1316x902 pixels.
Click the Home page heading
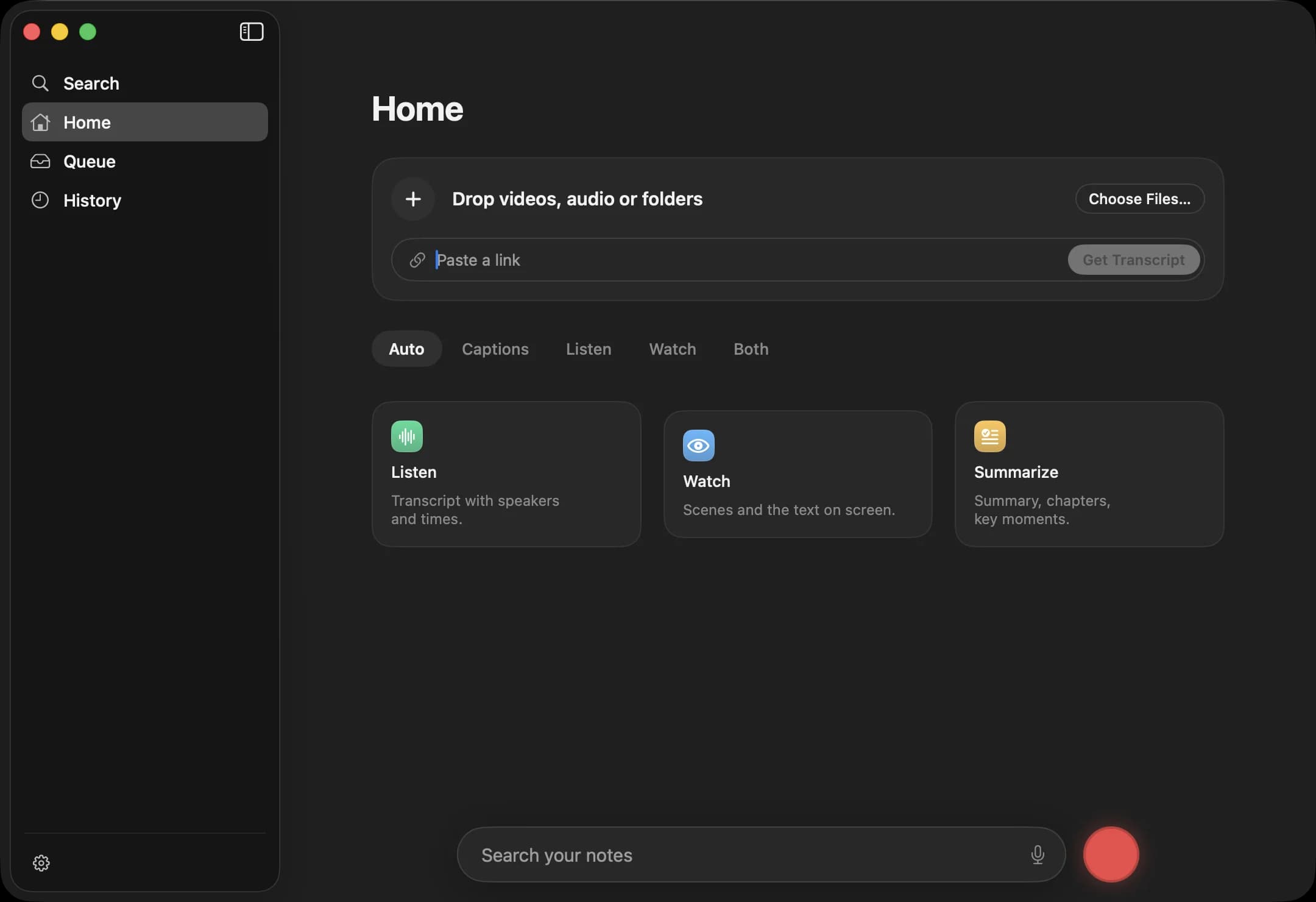click(x=417, y=109)
